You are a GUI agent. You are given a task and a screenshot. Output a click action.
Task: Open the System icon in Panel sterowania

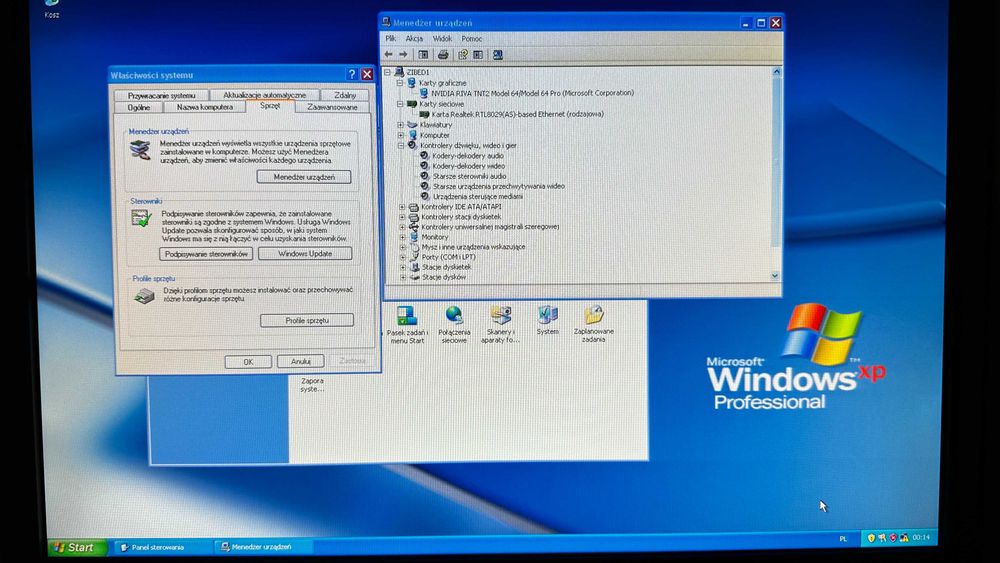pyautogui.click(x=547, y=321)
